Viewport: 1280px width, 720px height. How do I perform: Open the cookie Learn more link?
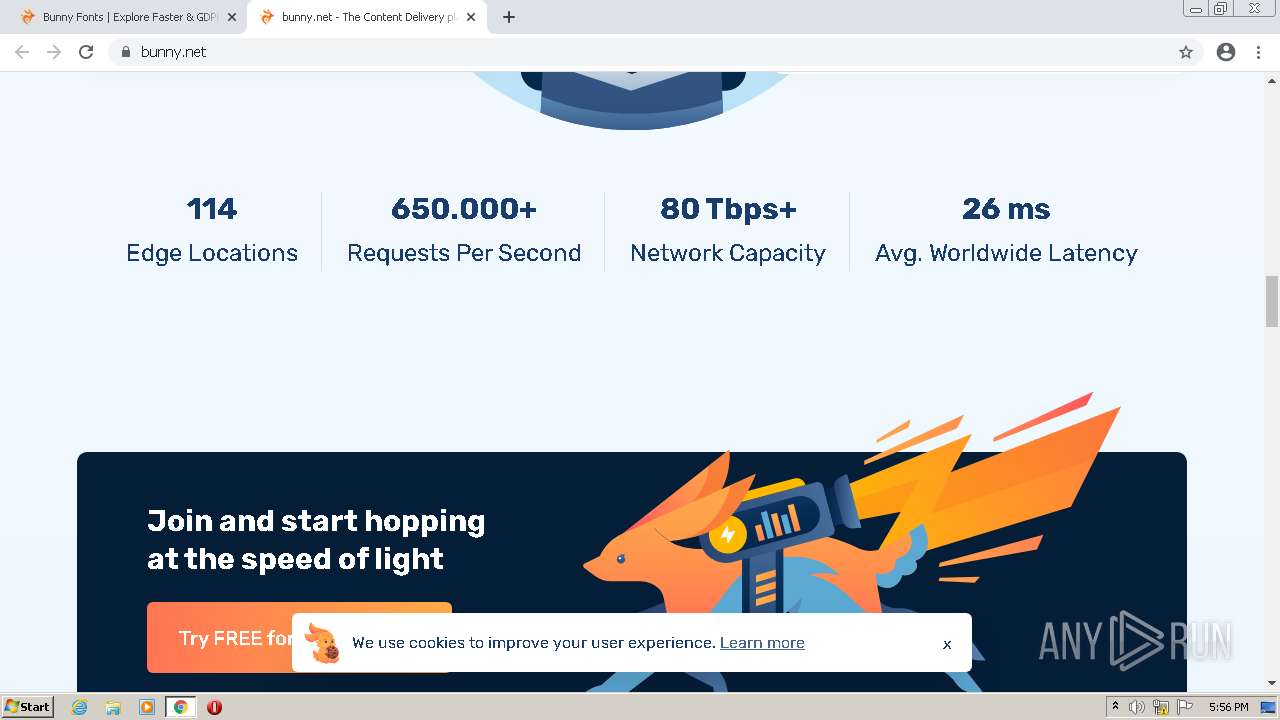(x=762, y=643)
